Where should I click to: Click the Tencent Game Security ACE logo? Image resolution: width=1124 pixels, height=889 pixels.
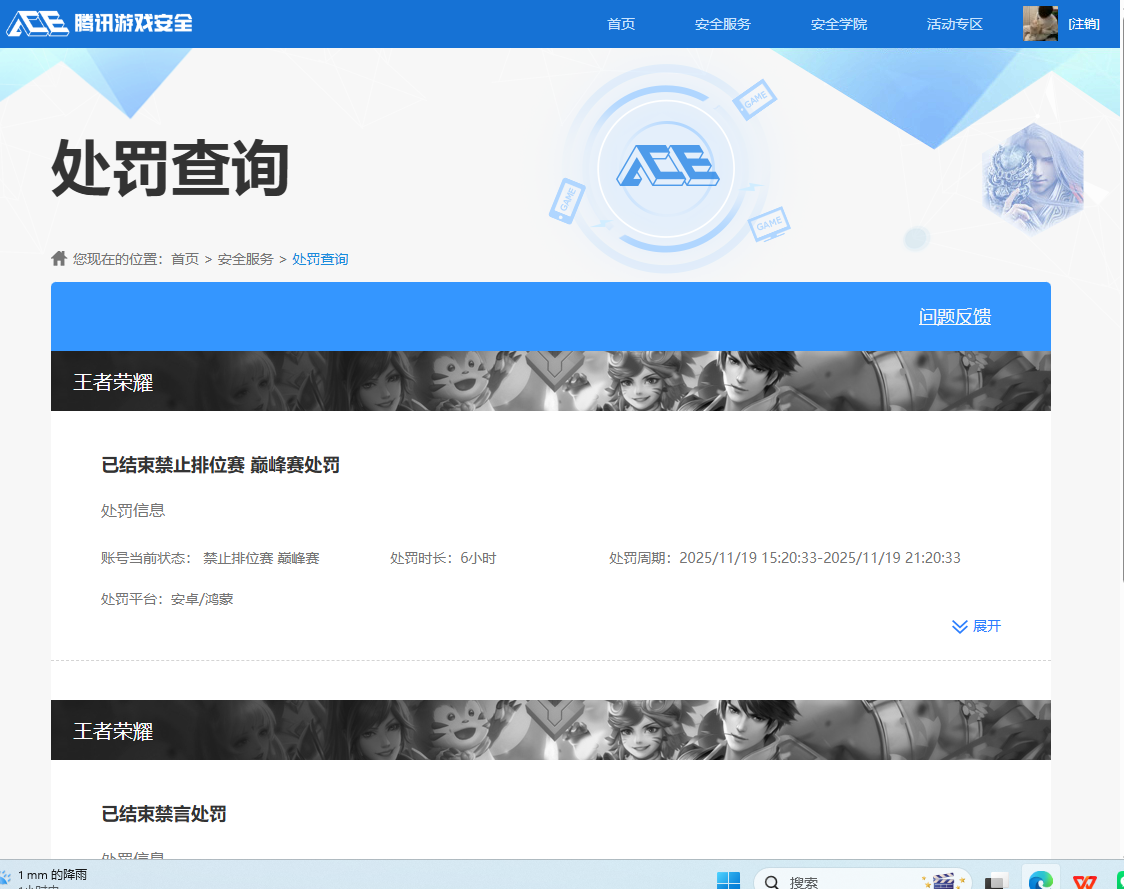pyautogui.click(x=100, y=23)
